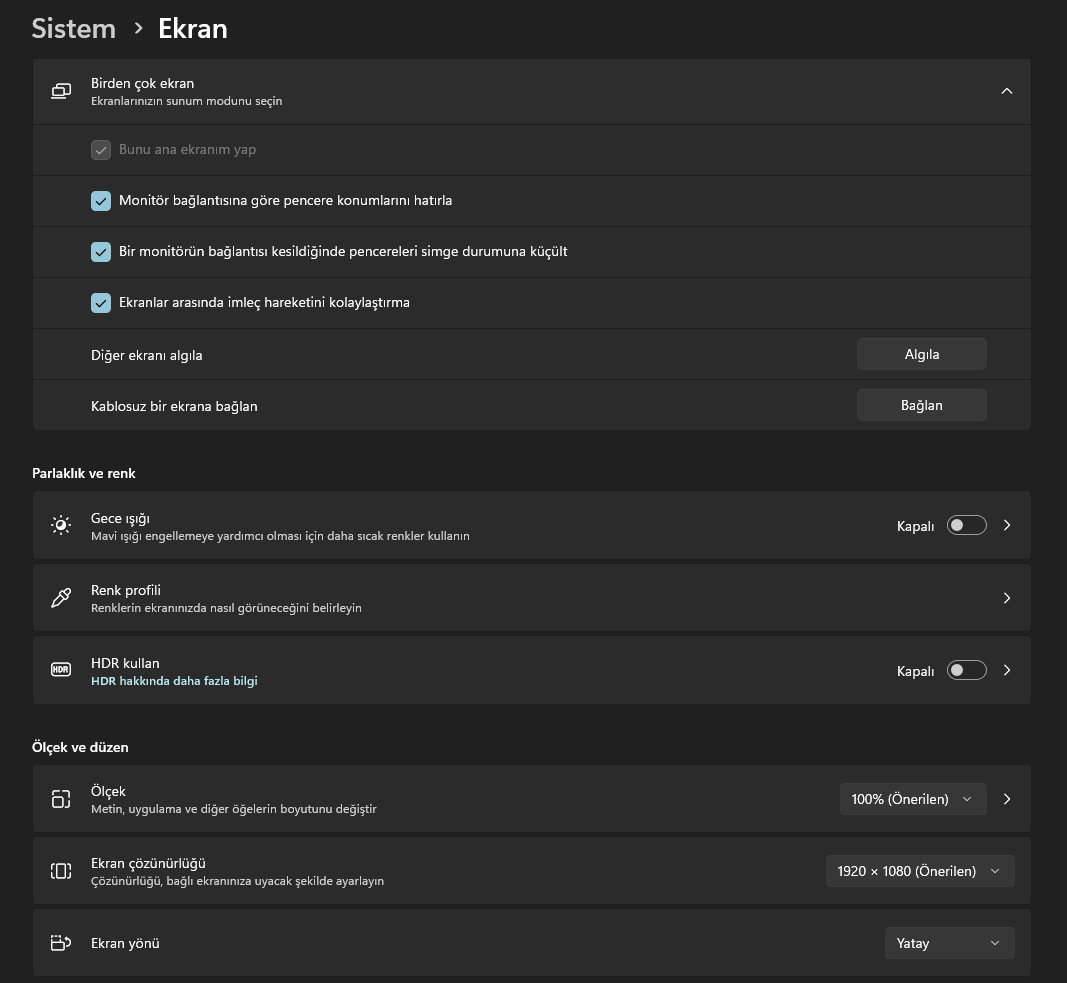
Task: Open the 1920 × 1080 resolution dropdown
Action: click(919, 871)
